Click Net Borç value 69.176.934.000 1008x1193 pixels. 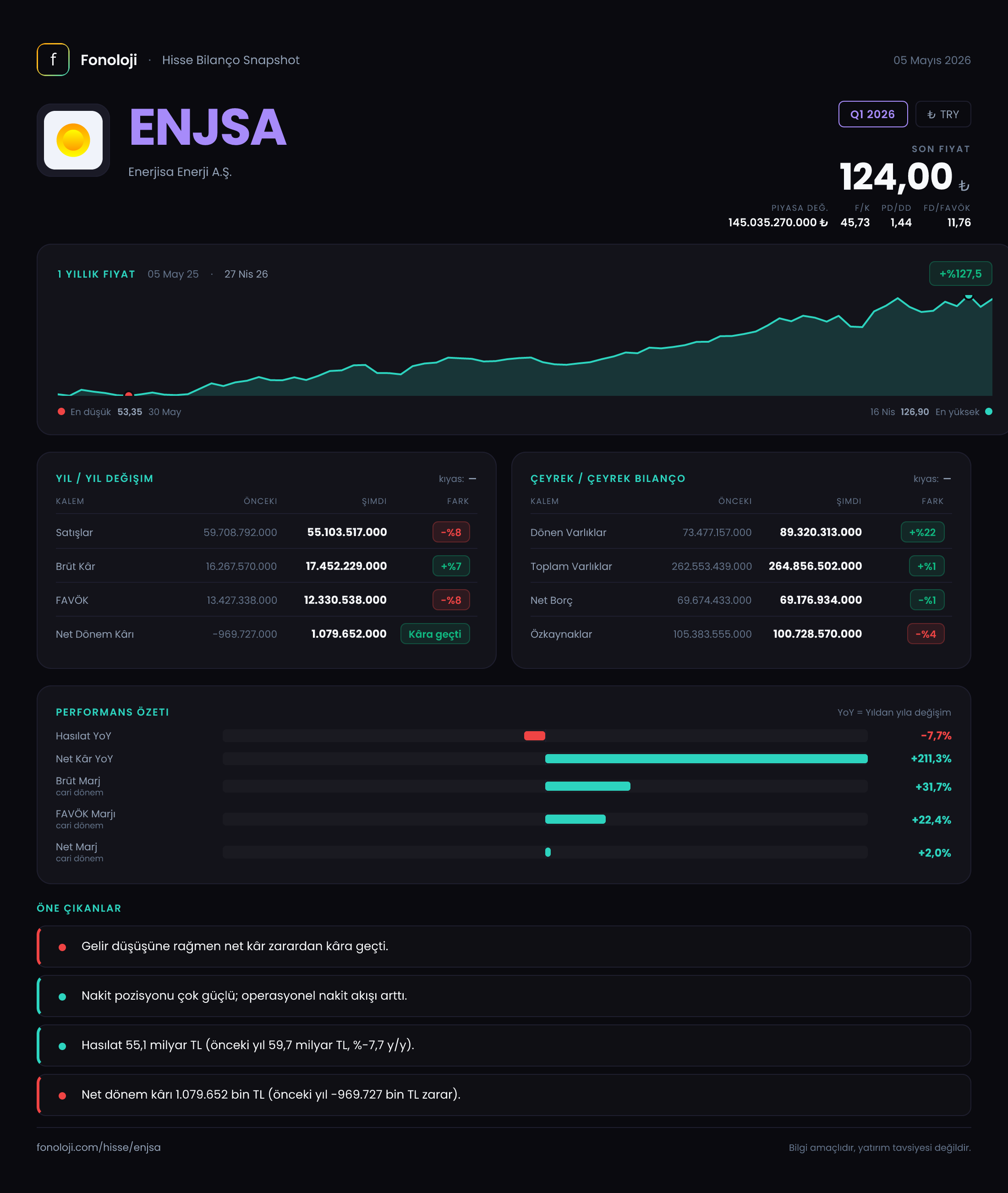coord(821,600)
